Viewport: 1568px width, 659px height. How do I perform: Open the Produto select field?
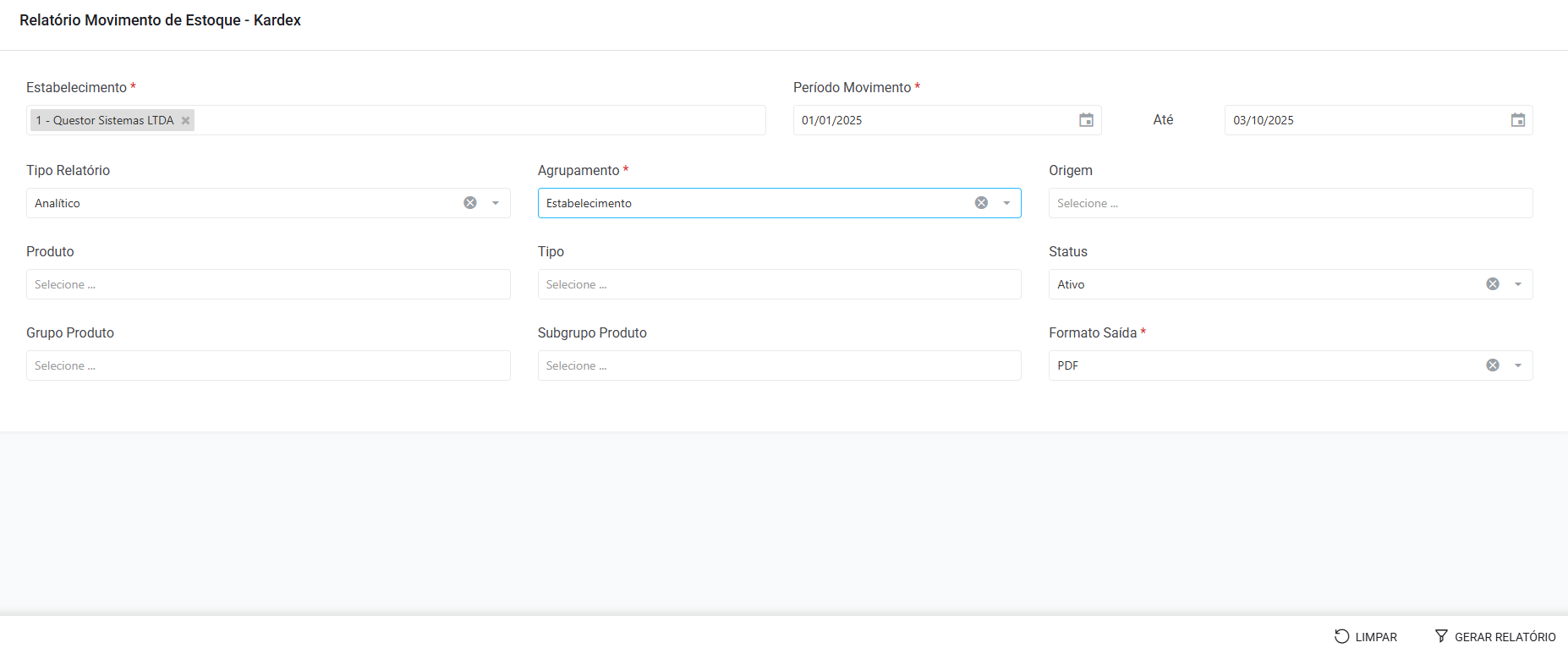267,284
